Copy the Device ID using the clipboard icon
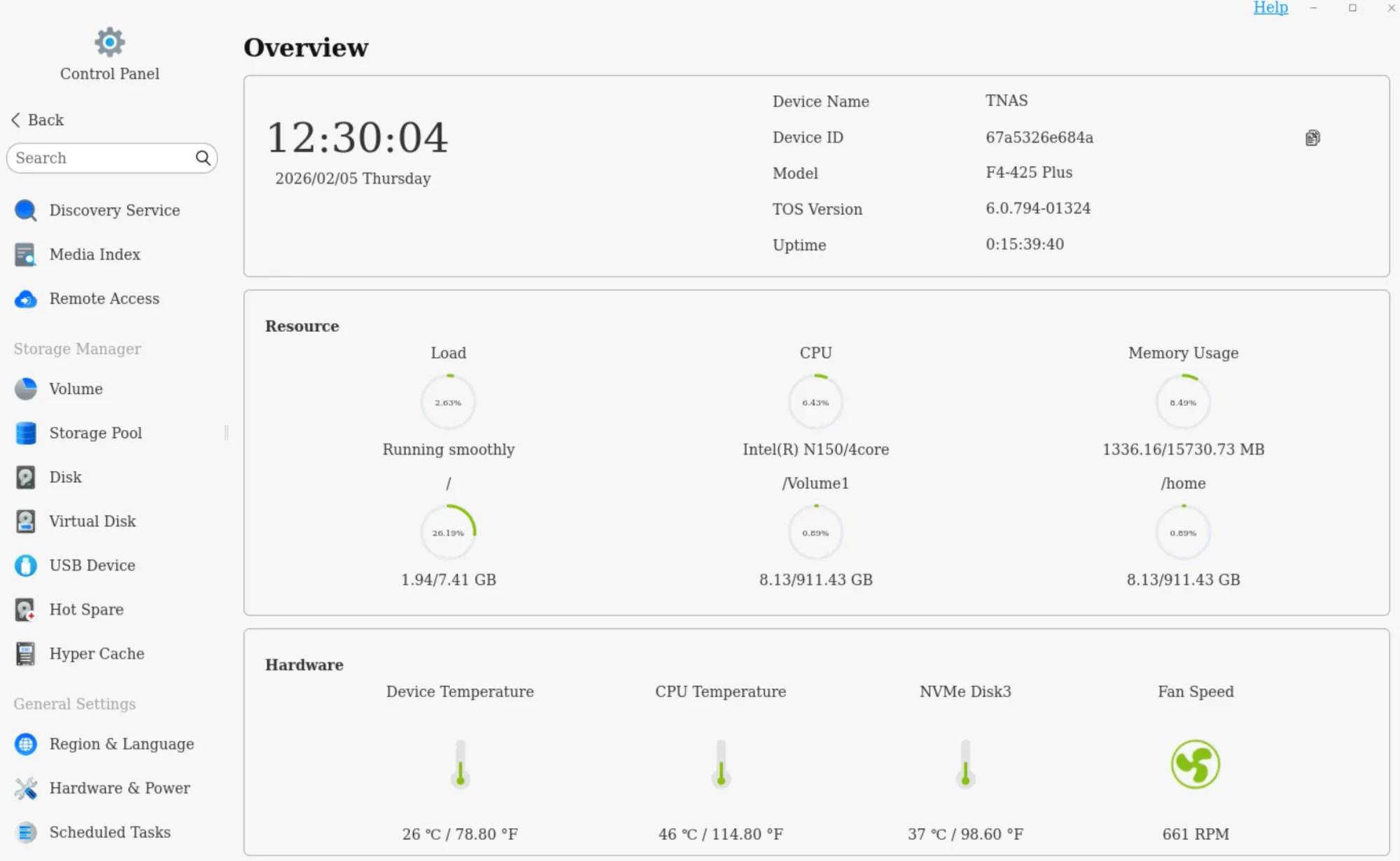The width and height of the screenshot is (1400, 861). pos(1312,137)
